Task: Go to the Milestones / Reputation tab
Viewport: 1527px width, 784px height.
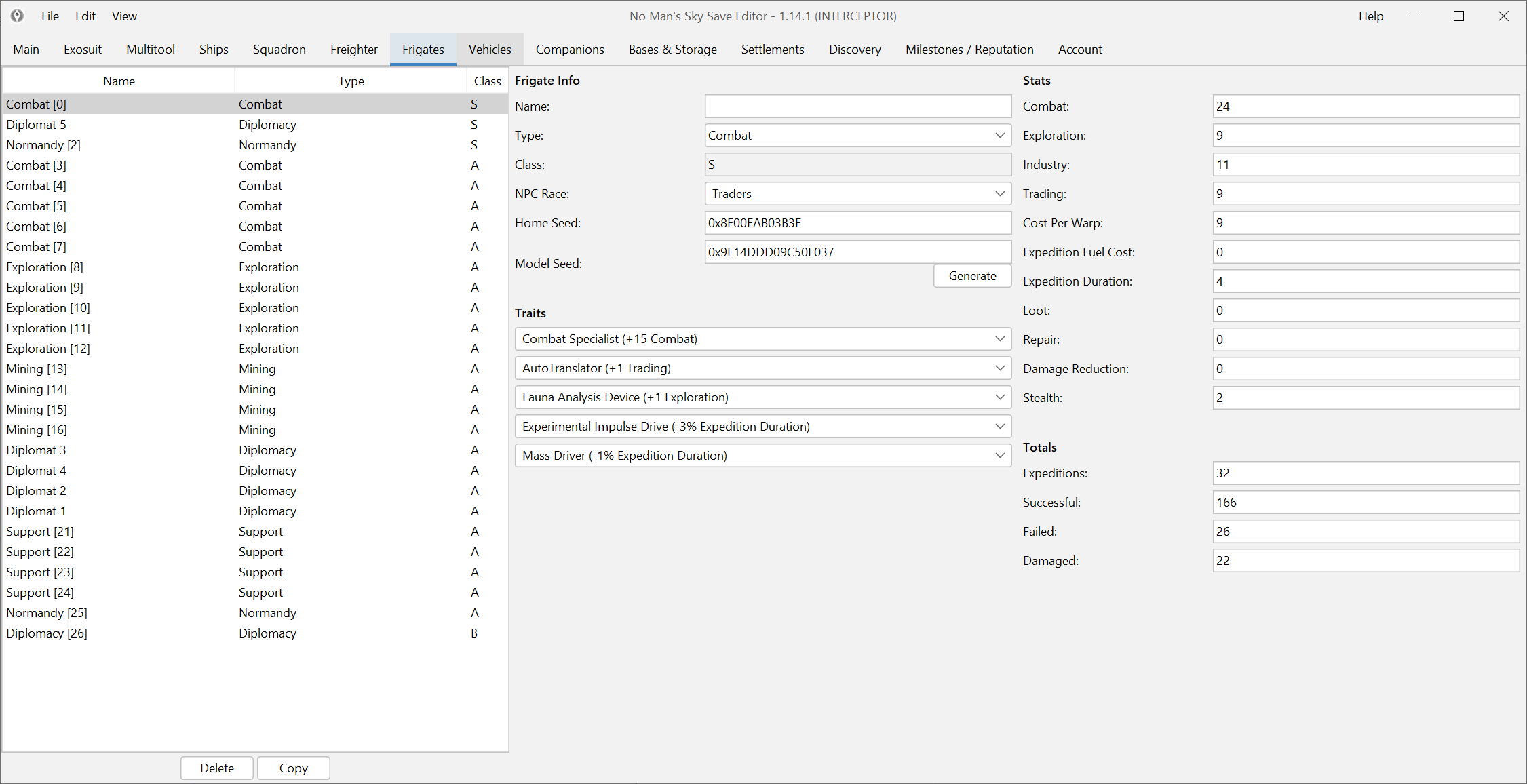Action: pyautogui.click(x=969, y=50)
